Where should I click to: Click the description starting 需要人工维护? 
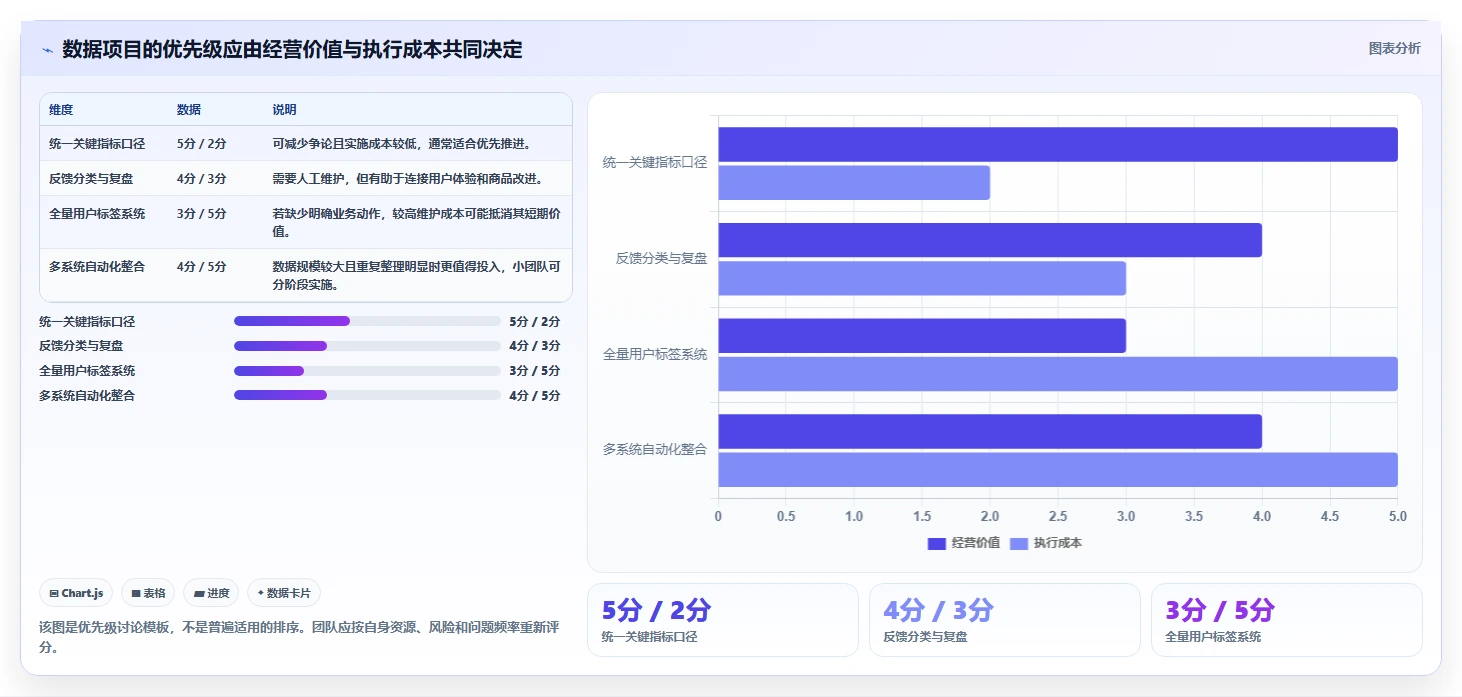408,179
